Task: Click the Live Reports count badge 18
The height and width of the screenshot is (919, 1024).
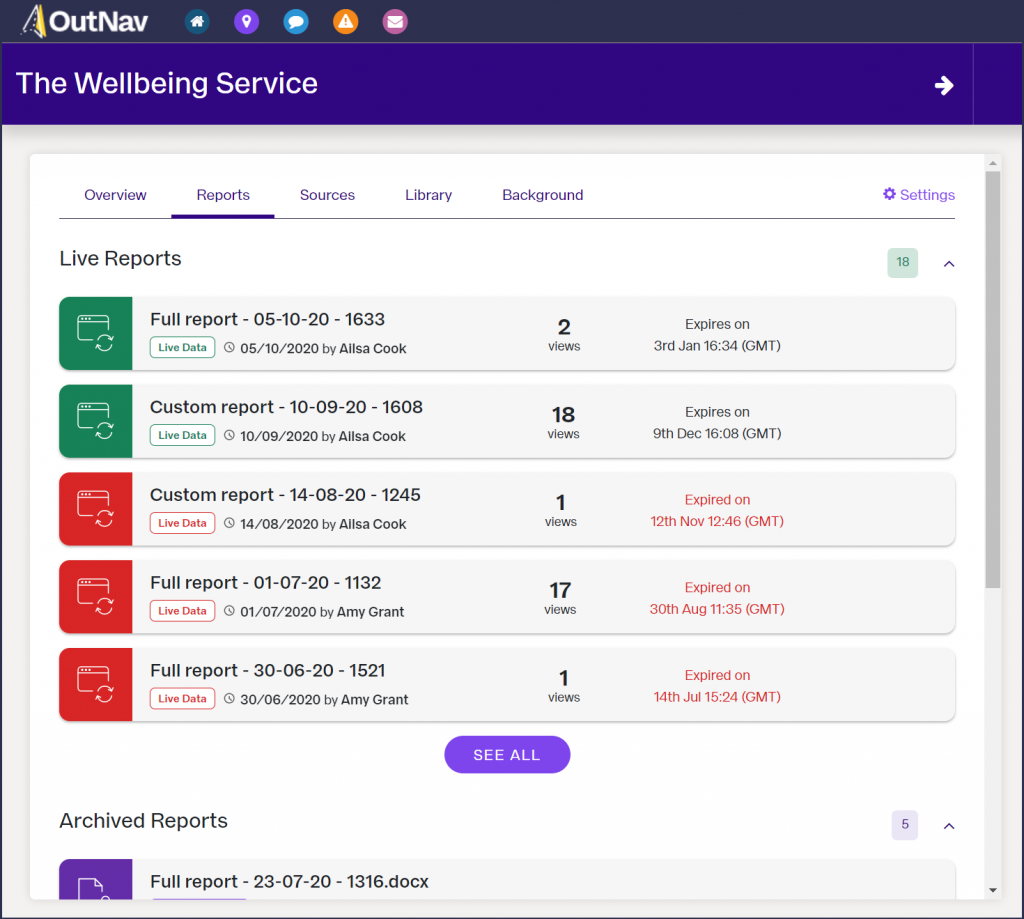Action: click(903, 263)
